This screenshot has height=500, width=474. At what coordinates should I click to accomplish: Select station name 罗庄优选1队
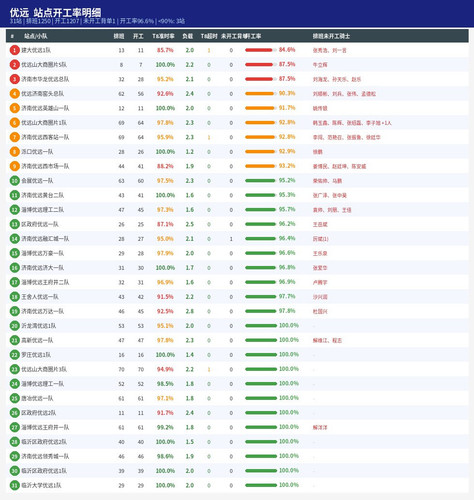pos(36,355)
